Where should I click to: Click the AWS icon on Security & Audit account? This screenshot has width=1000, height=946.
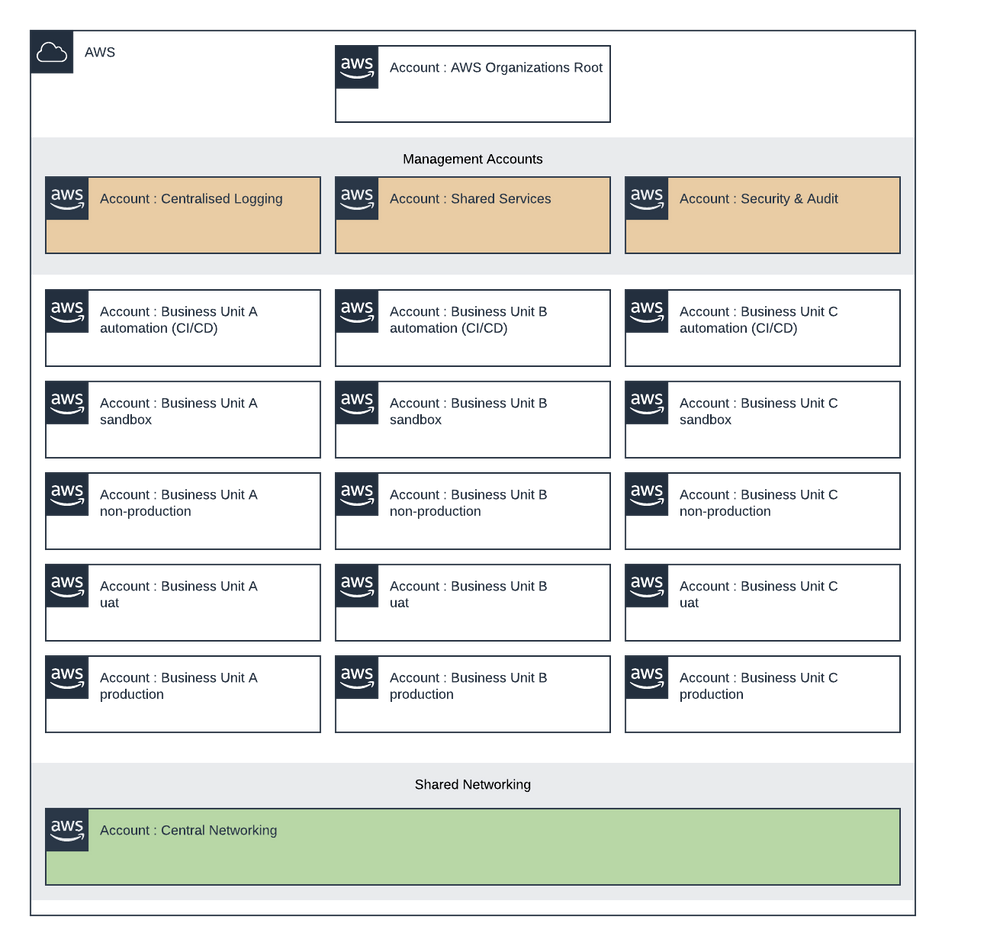pos(646,198)
